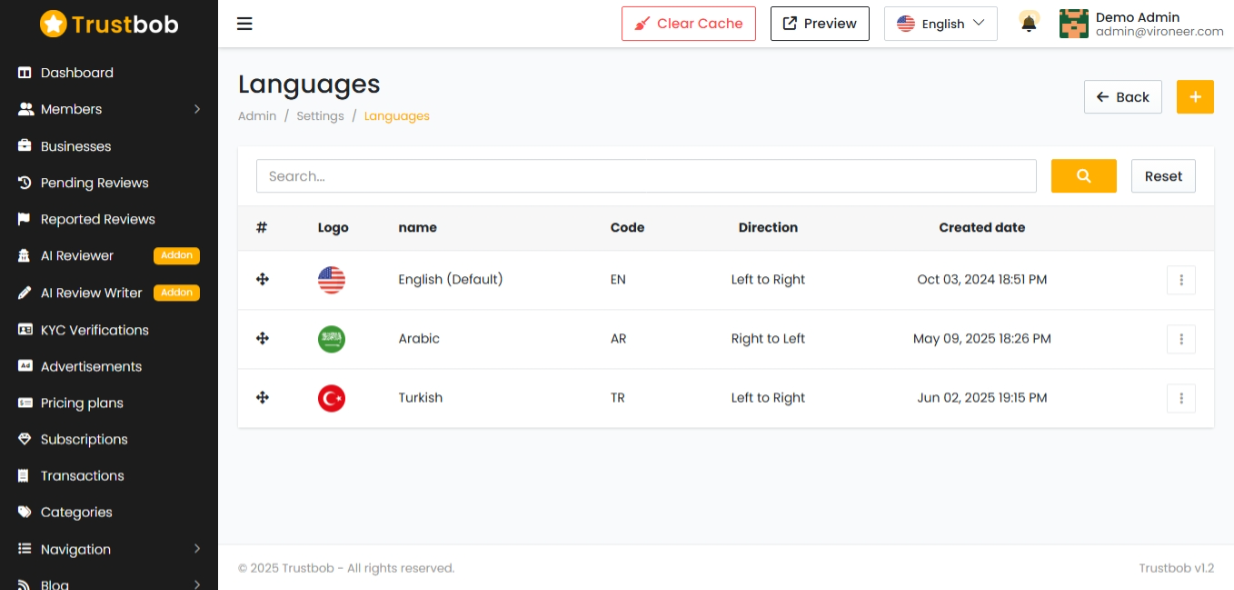Click the Turkish flag logo
This screenshot has width=1234, height=590.
[x=331, y=398]
